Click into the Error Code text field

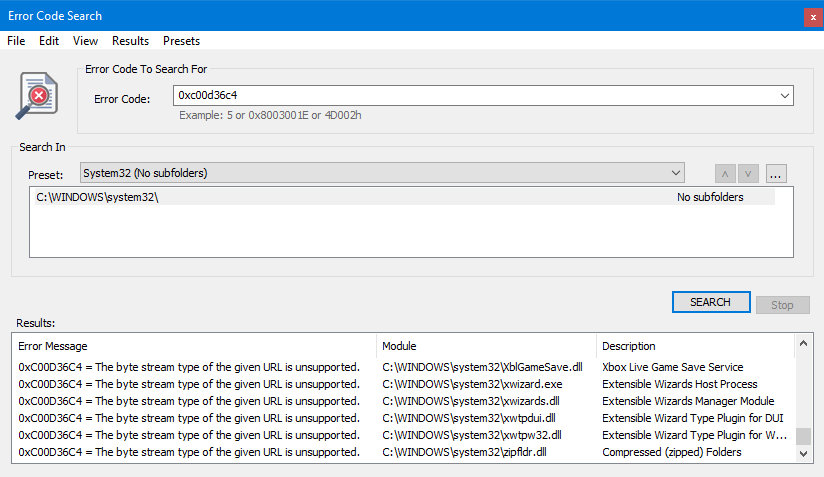(470, 96)
